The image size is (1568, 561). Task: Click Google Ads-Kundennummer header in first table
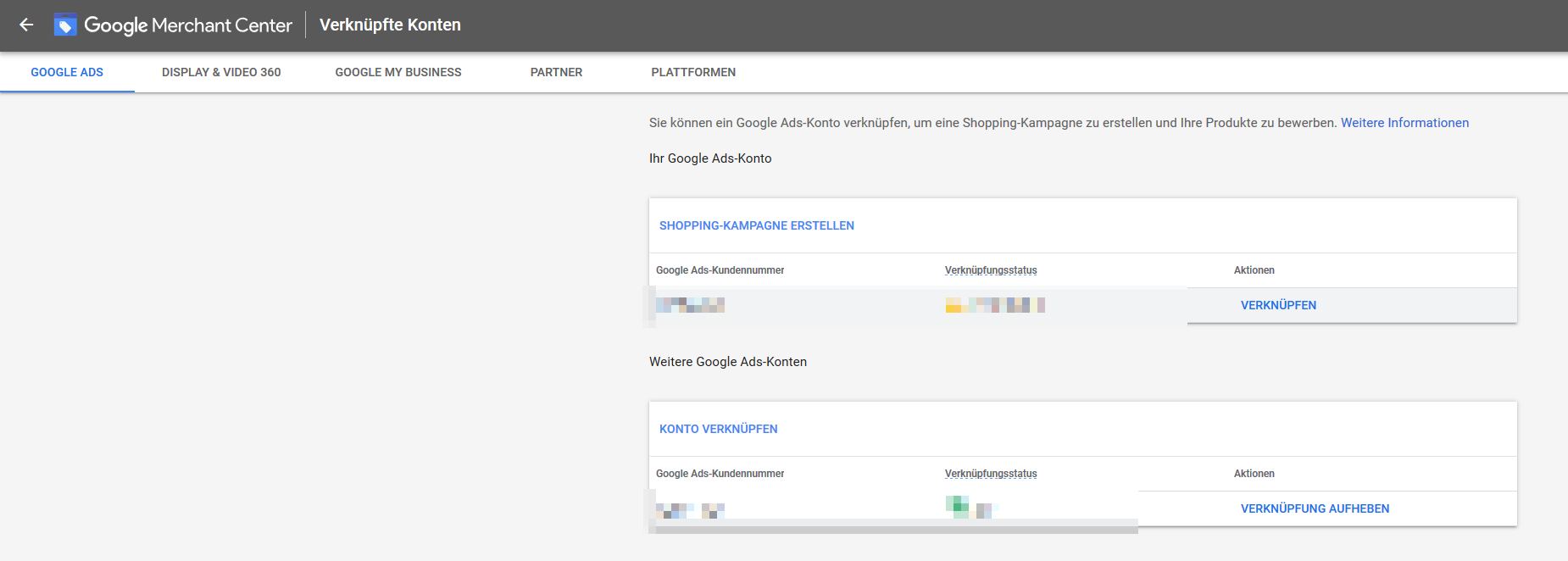click(720, 270)
